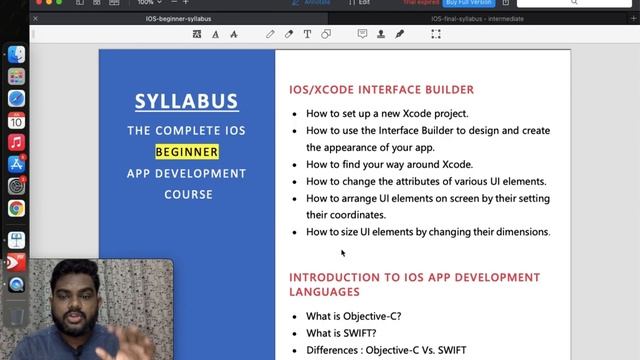
Task: Select the Highlight text tool
Action: (197, 34)
